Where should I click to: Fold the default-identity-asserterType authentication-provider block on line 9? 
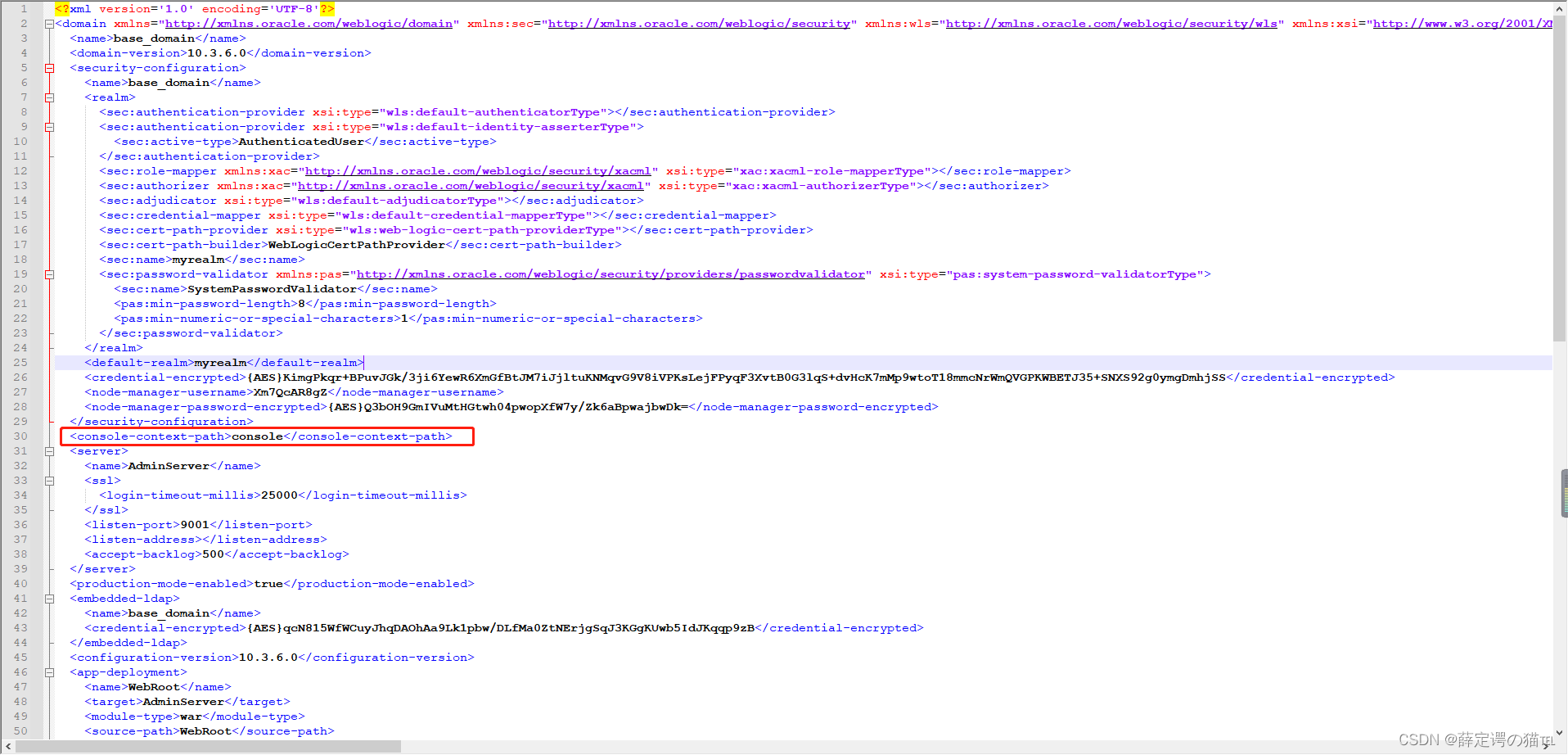49,127
